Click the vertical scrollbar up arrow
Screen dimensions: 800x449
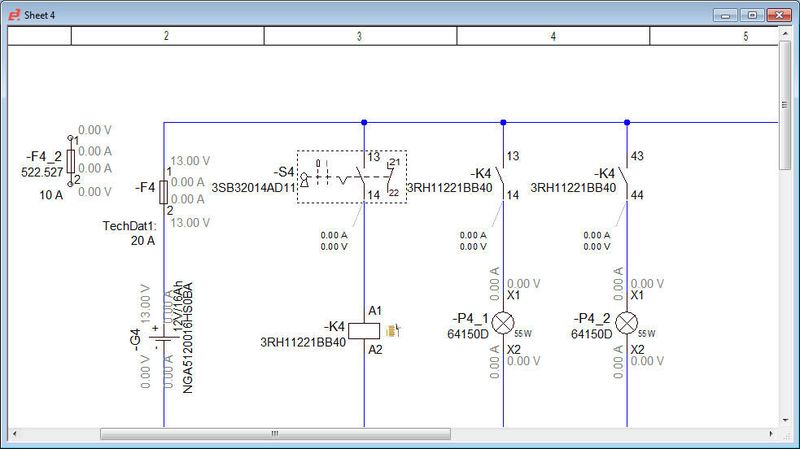785,35
